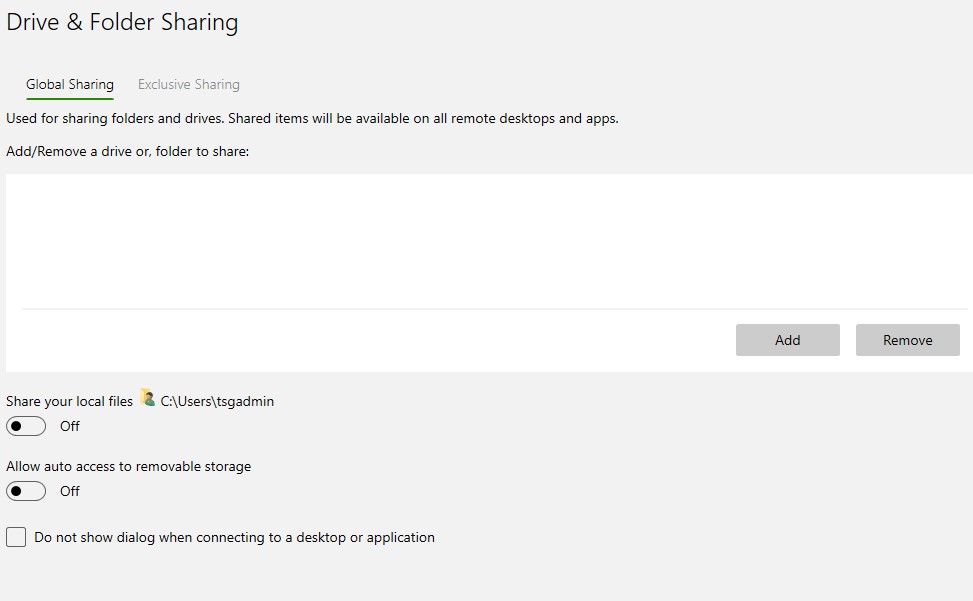Viewport: 973px width, 601px height.
Task: Click Allow auto access to removable storage label
Action: click(128, 467)
